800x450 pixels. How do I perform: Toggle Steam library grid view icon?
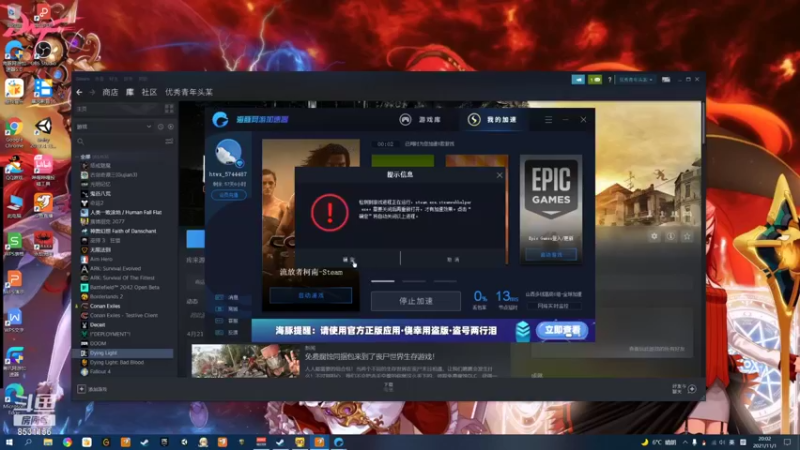pos(169,109)
